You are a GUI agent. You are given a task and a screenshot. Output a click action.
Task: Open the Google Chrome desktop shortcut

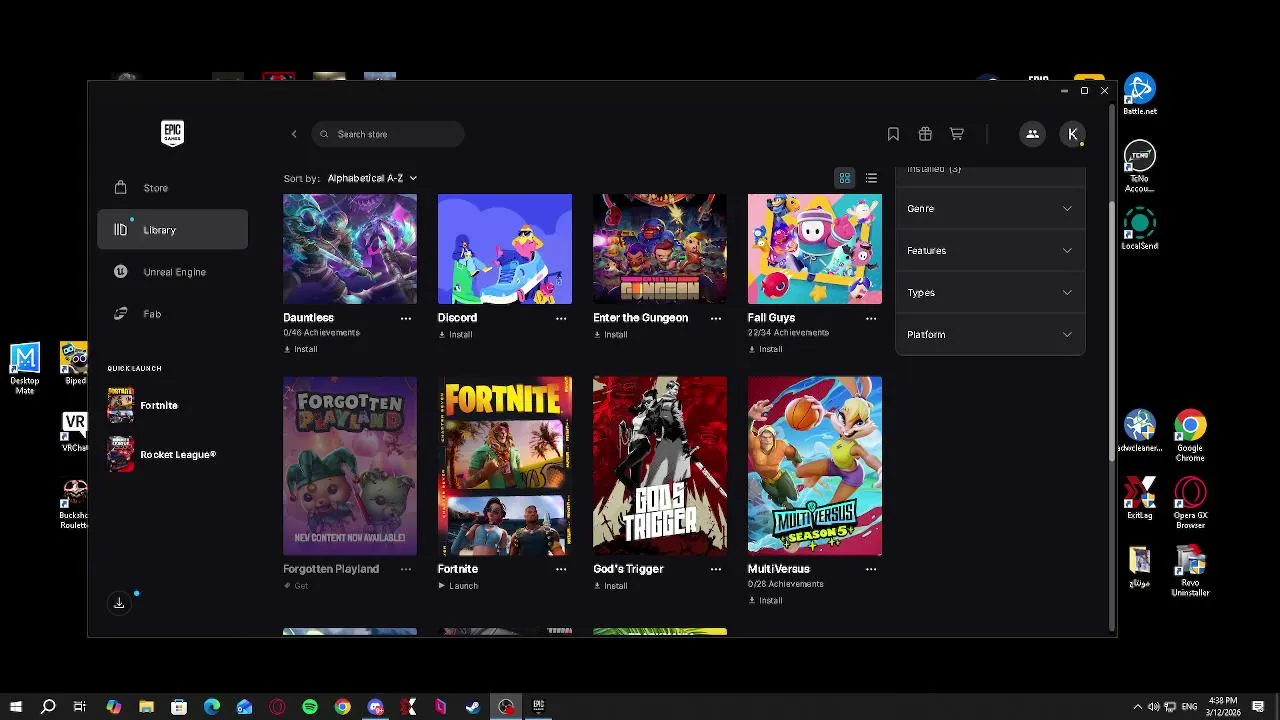[1190, 436]
